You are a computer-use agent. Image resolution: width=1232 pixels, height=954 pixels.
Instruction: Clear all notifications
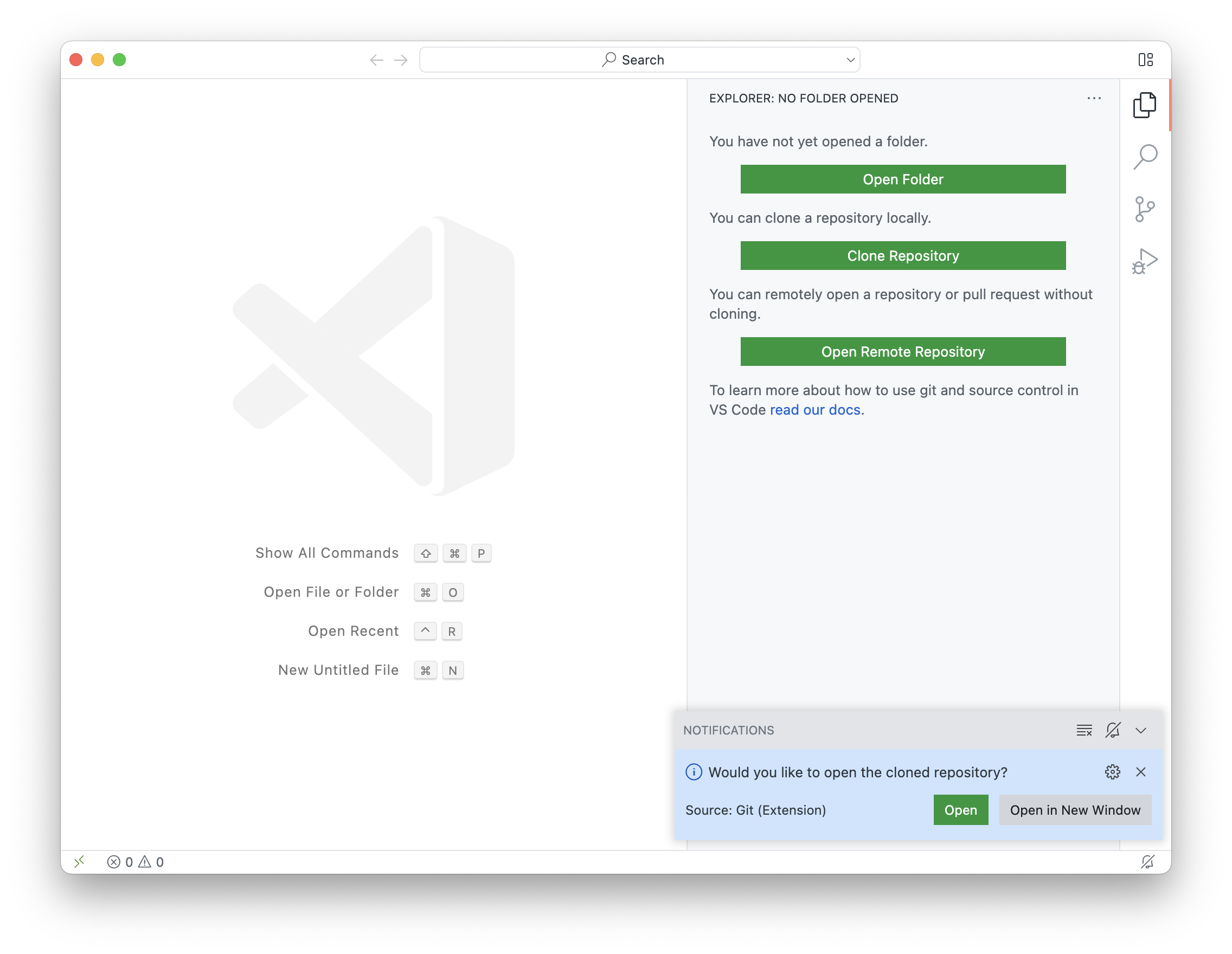(x=1084, y=730)
